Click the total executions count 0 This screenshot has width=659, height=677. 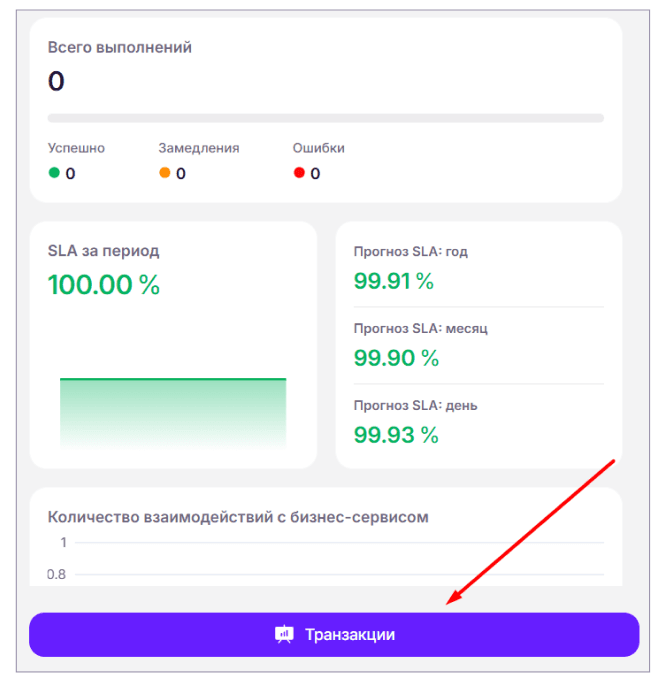tap(56, 81)
